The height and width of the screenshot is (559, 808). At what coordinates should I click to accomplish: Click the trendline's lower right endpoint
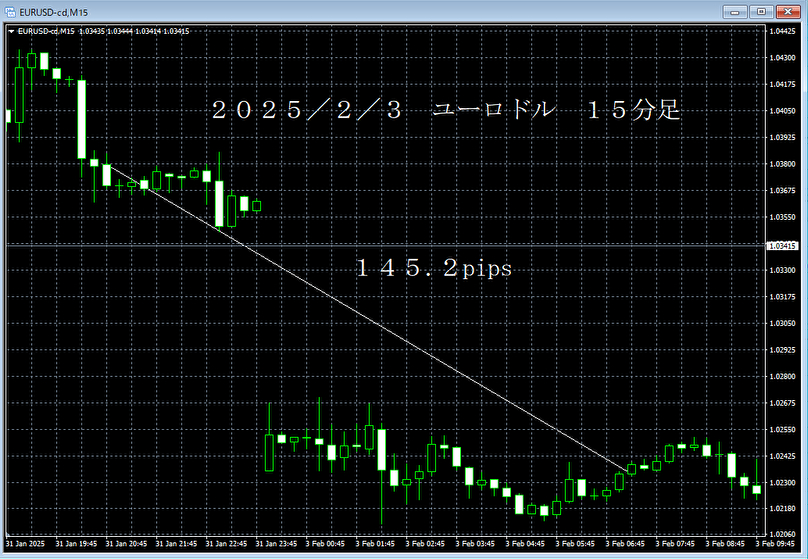630,469
